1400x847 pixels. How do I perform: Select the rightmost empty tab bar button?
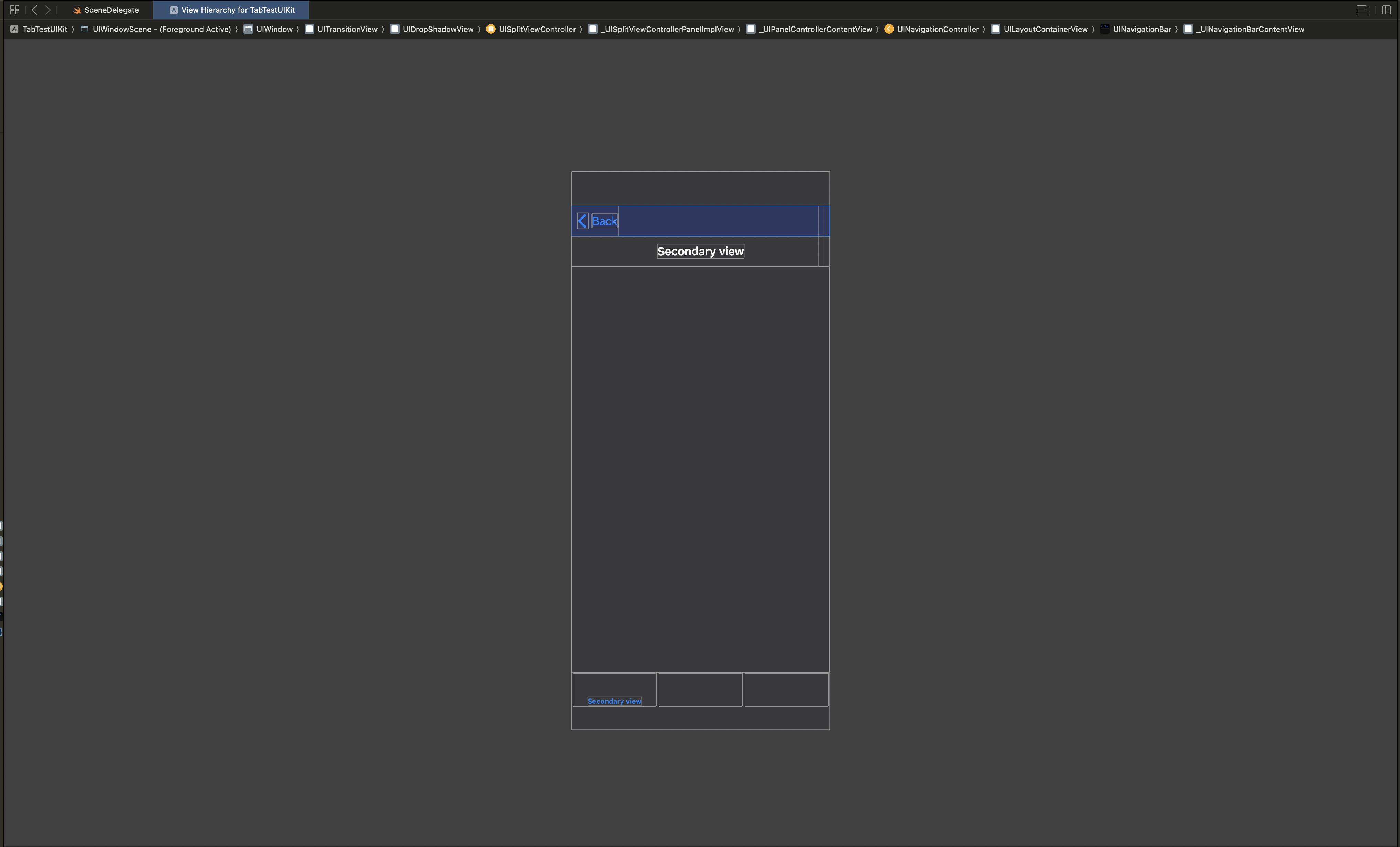(x=786, y=689)
